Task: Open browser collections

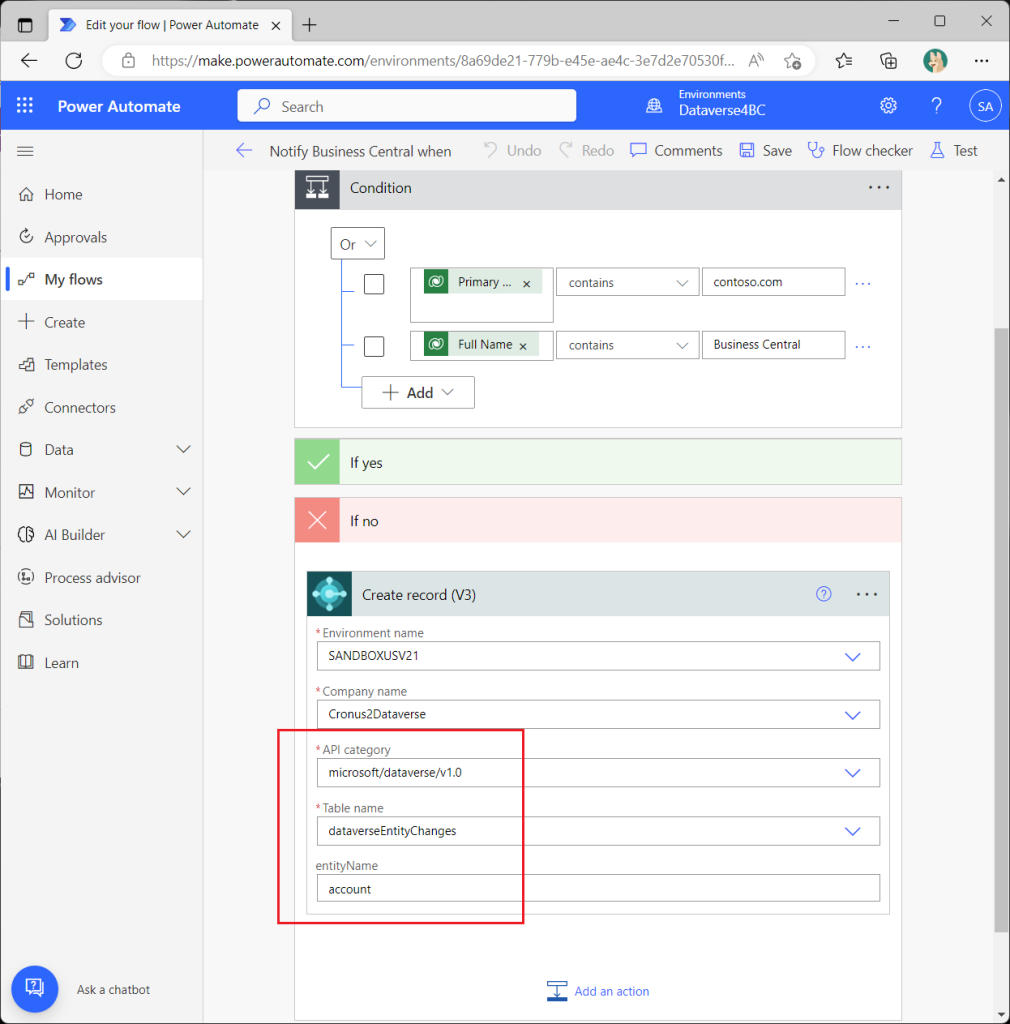Action: point(888,61)
